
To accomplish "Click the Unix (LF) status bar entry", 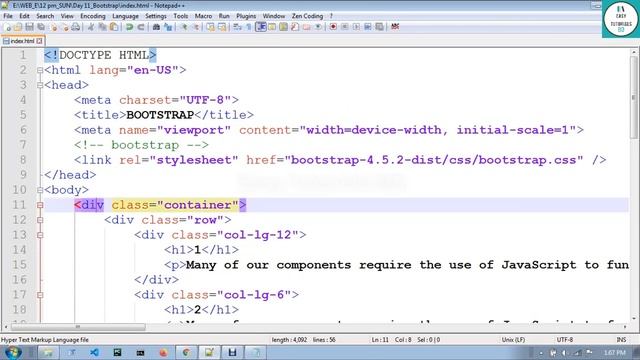I will [513, 340].
